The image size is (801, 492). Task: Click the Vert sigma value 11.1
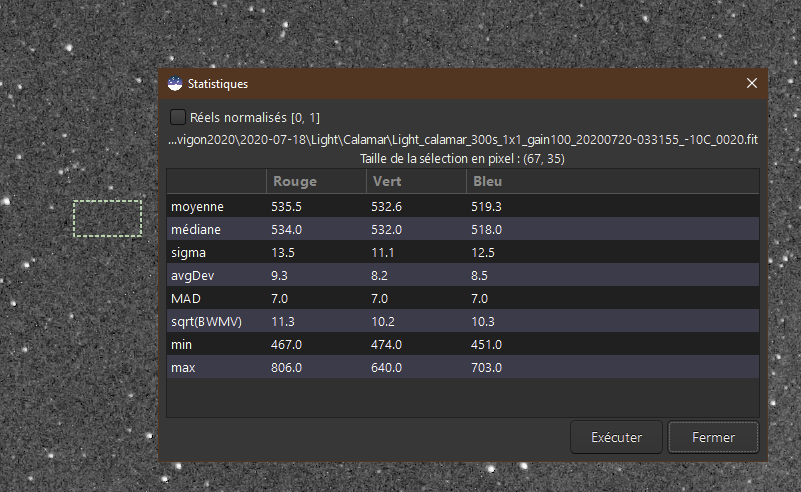click(x=382, y=252)
